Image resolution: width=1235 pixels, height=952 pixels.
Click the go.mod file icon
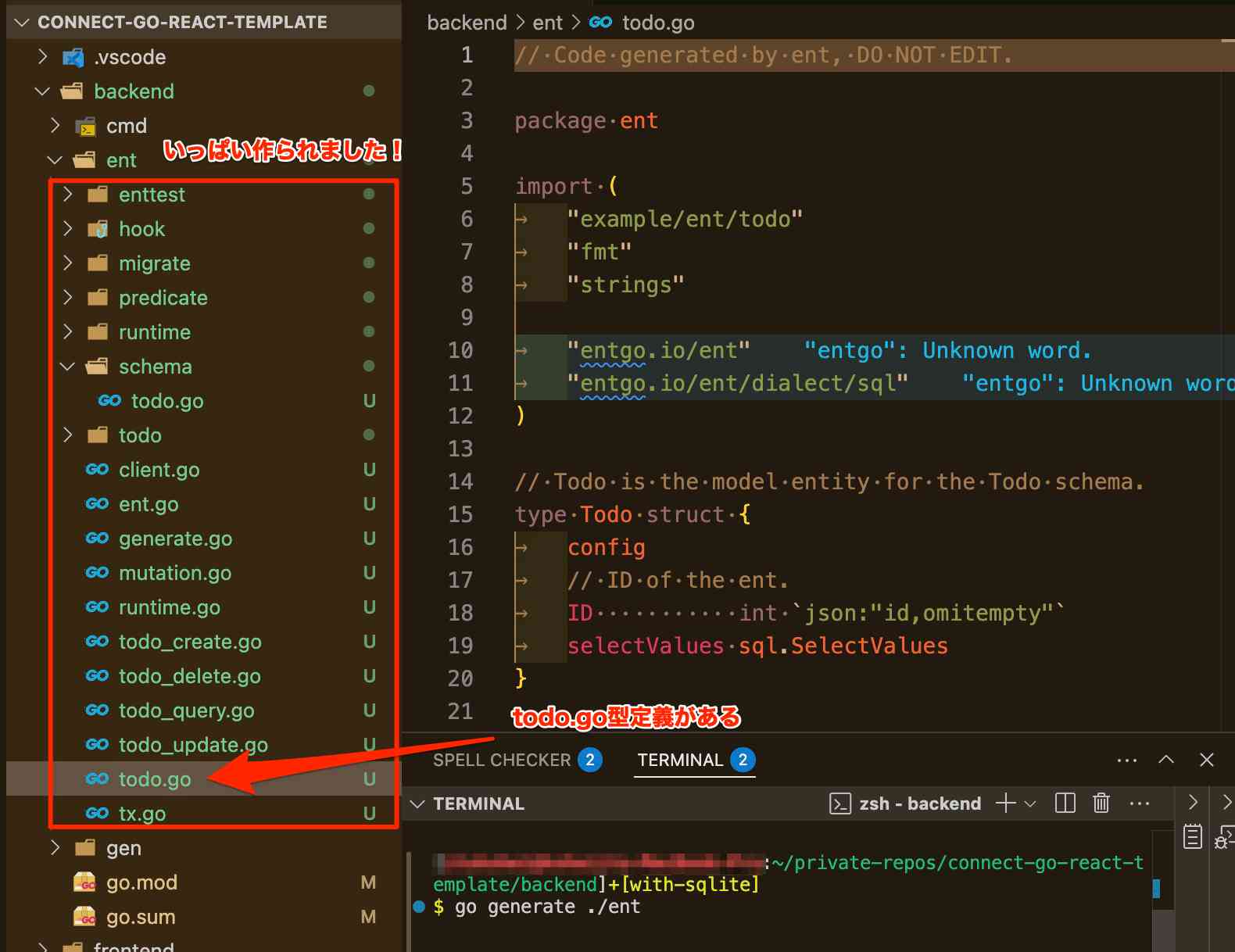pos(84,882)
